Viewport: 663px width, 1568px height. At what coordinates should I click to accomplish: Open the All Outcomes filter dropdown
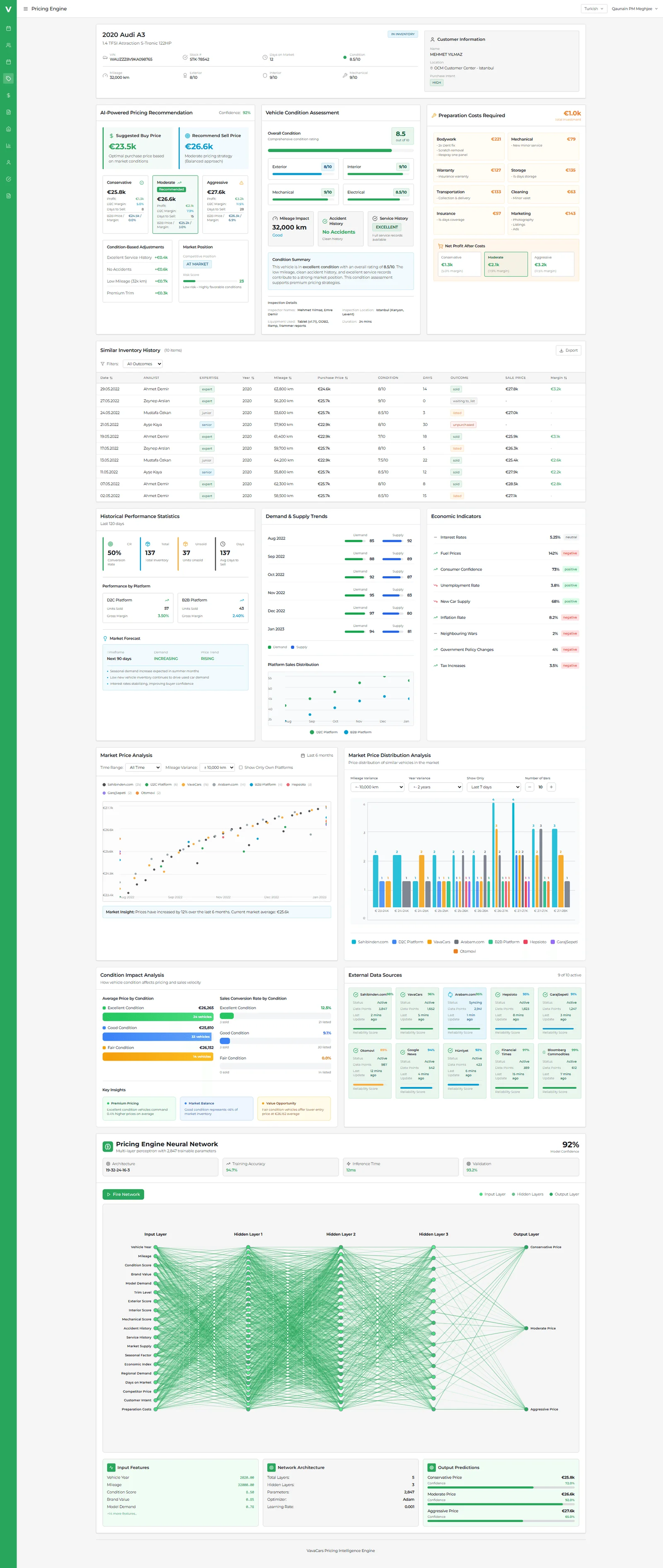tap(143, 364)
